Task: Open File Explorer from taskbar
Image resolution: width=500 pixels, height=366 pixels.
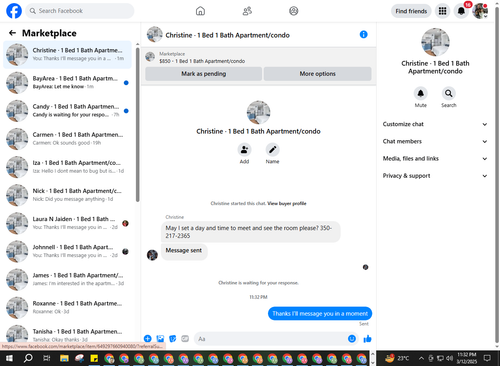Action: coord(64,358)
